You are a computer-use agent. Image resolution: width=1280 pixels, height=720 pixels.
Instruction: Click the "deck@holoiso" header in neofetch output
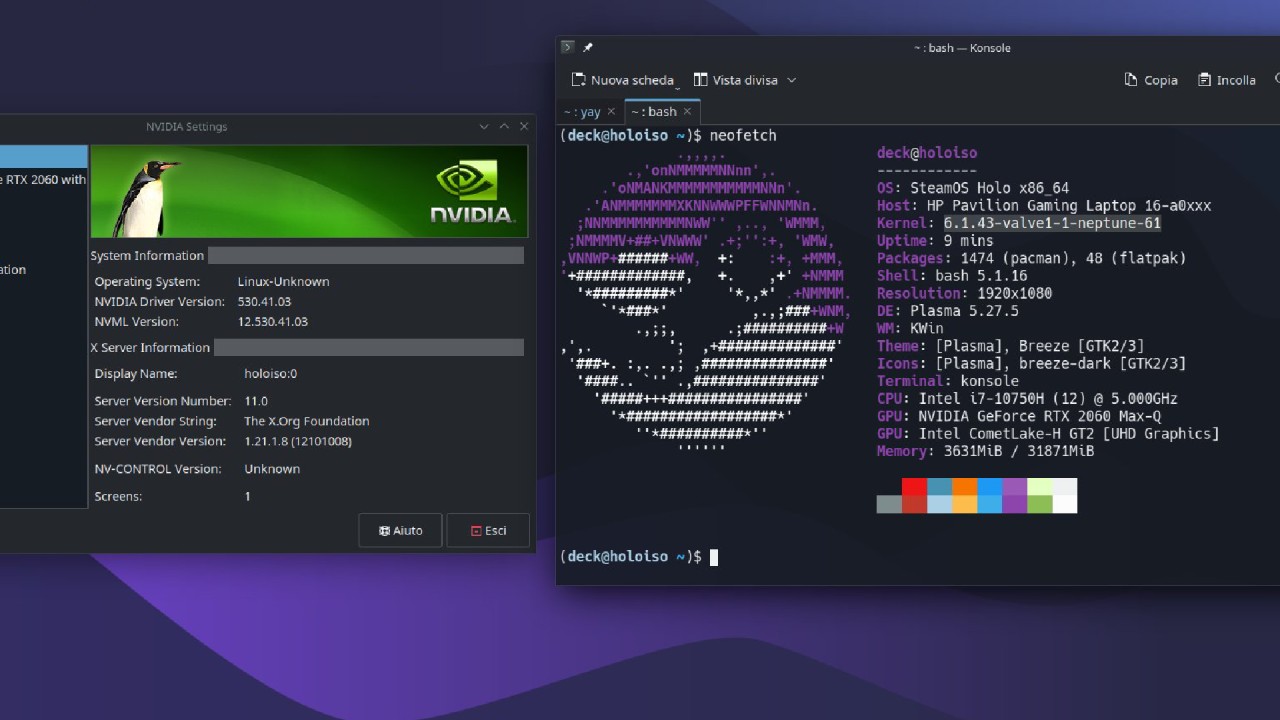point(927,153)
